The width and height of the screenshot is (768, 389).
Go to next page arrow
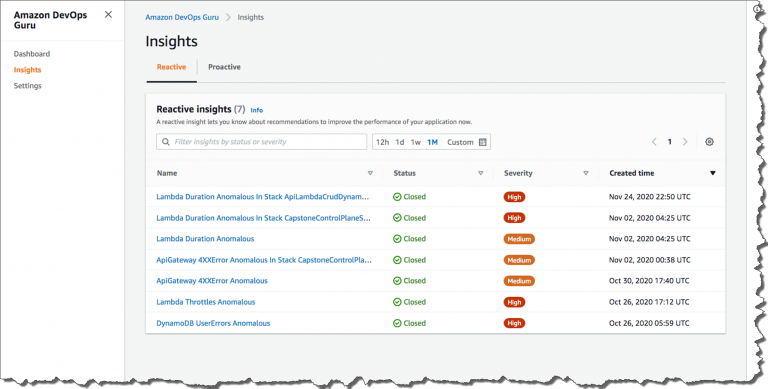[x=685, y=142]
